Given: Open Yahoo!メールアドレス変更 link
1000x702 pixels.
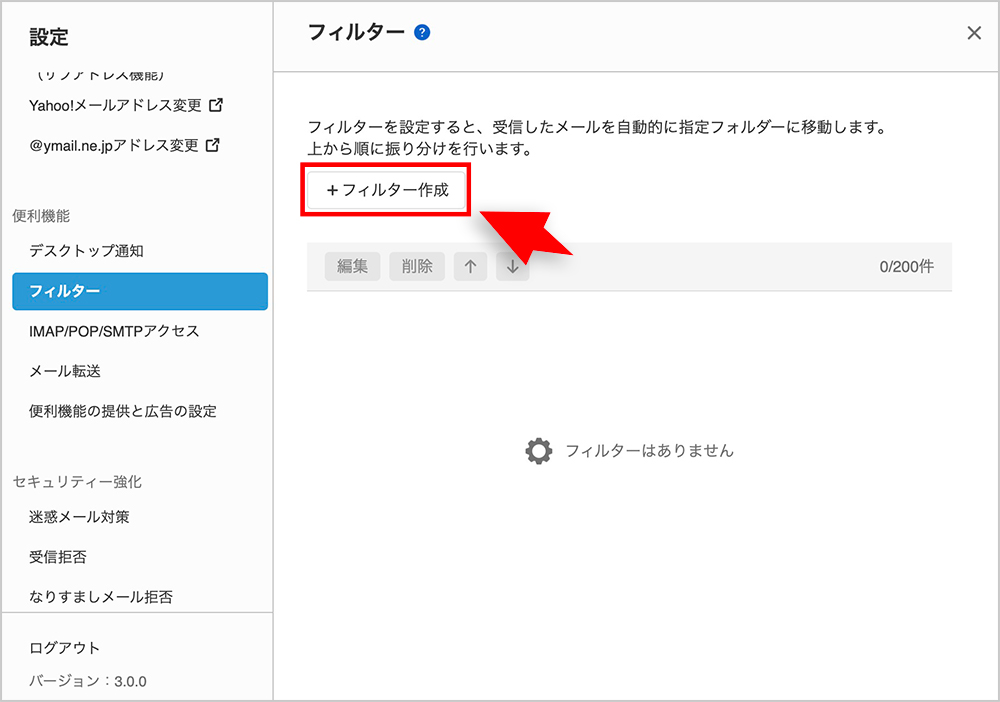Looking at the screenshot, I should click(115, 105).
